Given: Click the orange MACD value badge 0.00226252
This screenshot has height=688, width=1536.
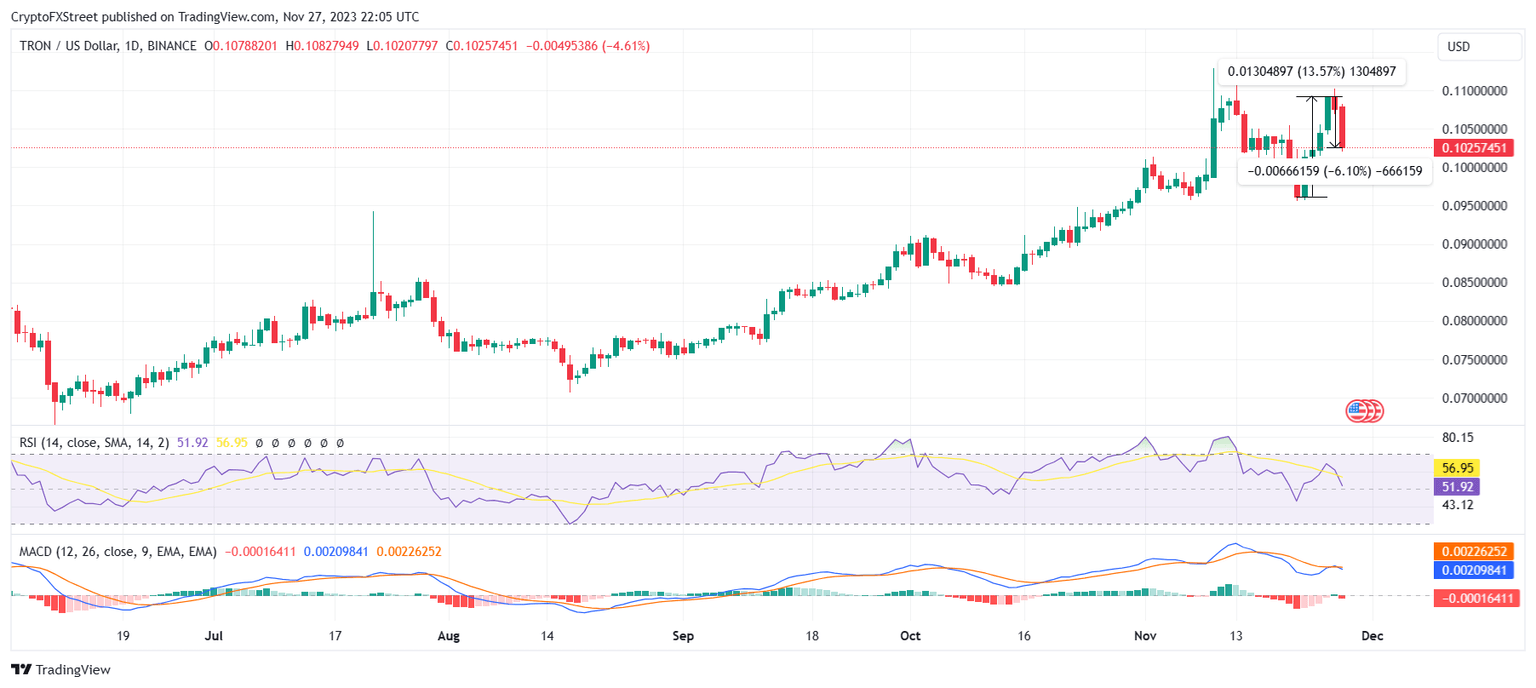Looking at the screenshot, I should click(1472, 550).
